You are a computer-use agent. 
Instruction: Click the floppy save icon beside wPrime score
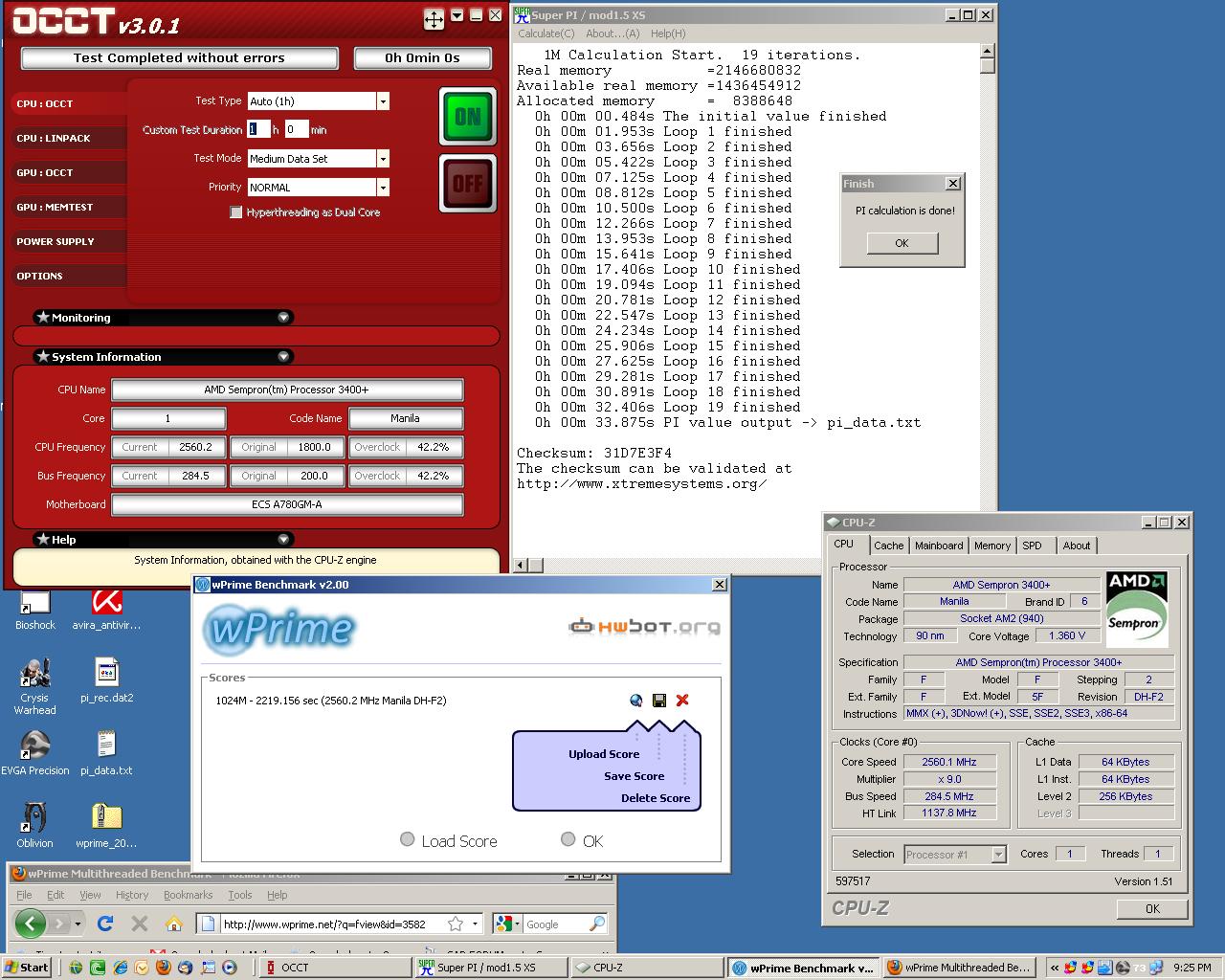pyautogui.click(x=659, y=701)
